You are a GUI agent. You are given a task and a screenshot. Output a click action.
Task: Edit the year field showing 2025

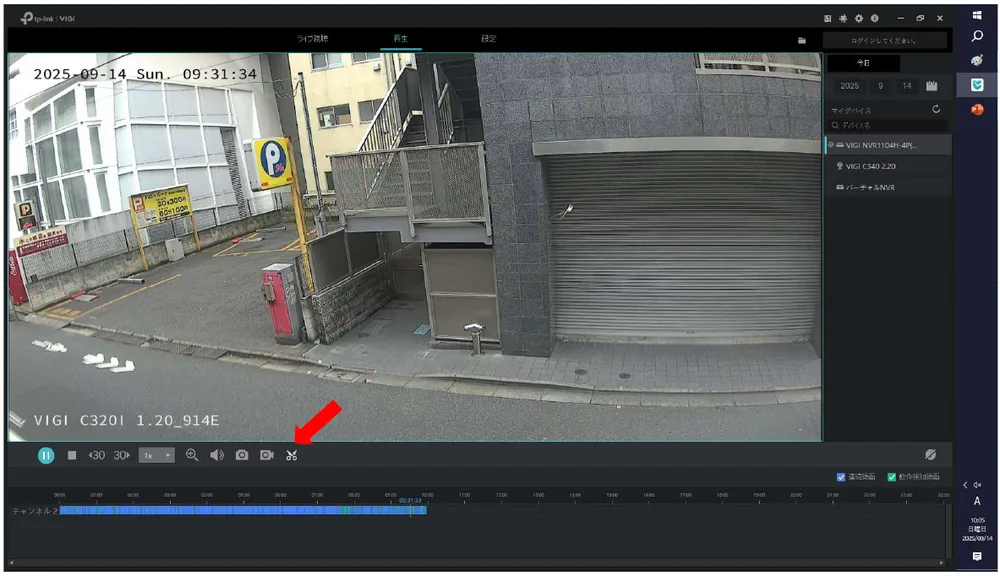tap(849, 85)
